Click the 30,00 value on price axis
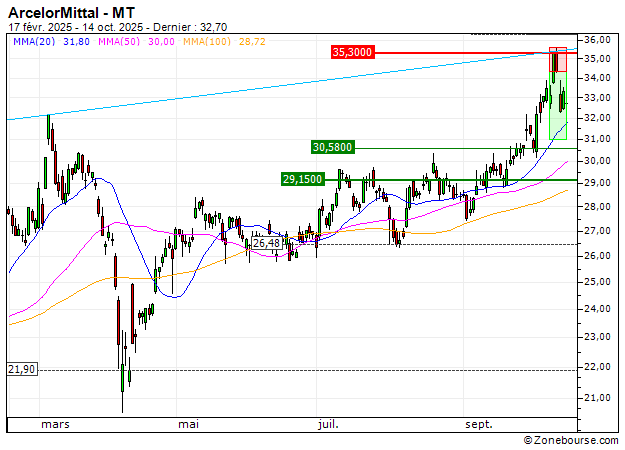The height and width of the screenshot is (450, 625). pyautogui.click(x=597, y=161)
